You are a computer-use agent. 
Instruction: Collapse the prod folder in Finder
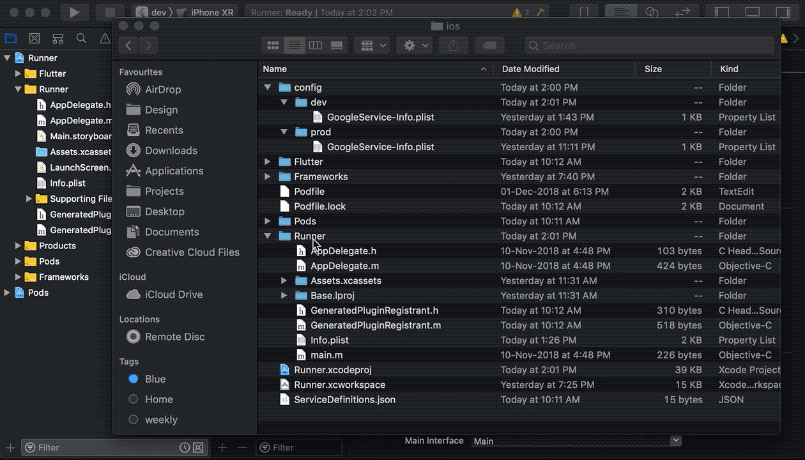pos(284,132)
